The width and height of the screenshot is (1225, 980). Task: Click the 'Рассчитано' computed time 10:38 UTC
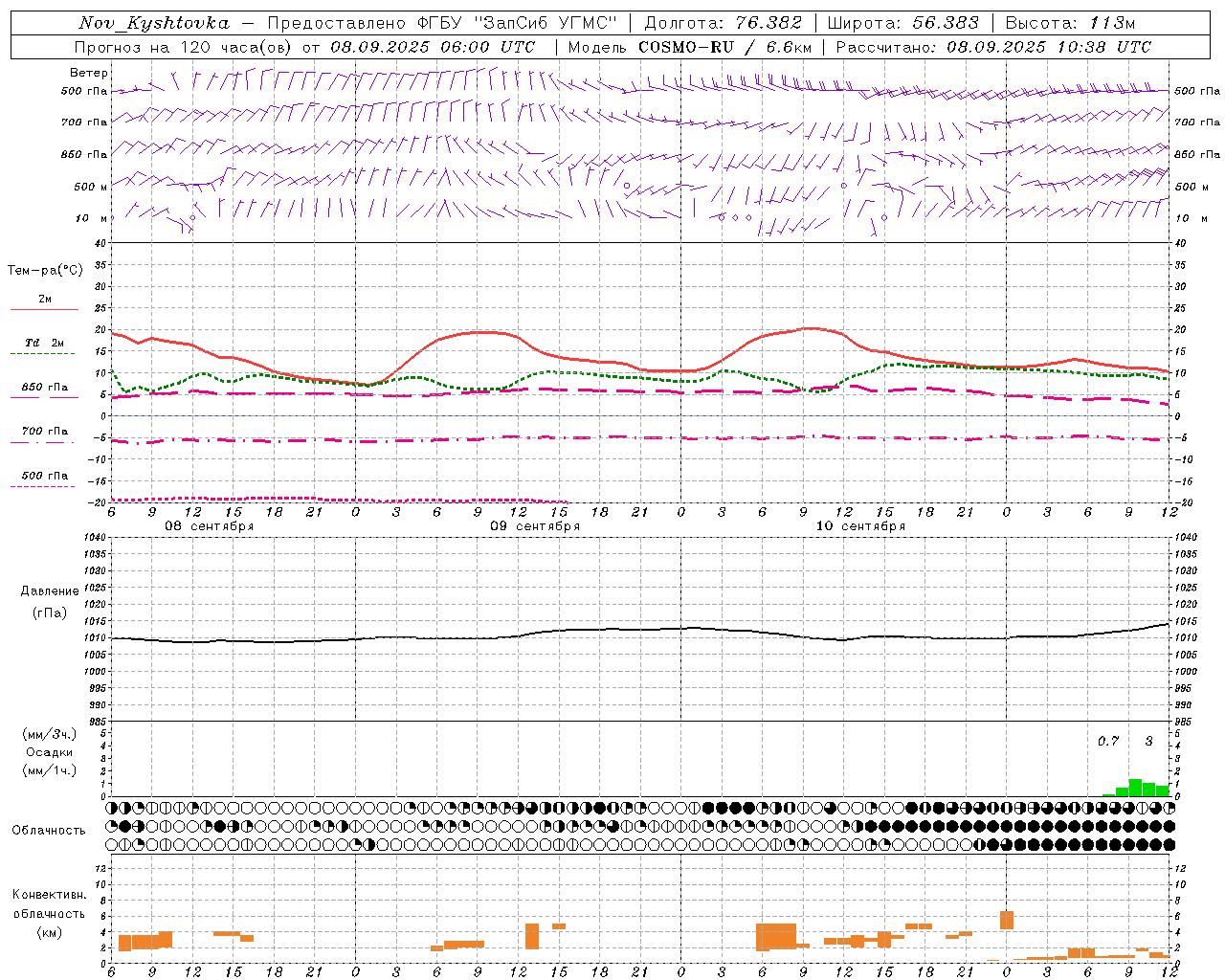pos(1104,47)
